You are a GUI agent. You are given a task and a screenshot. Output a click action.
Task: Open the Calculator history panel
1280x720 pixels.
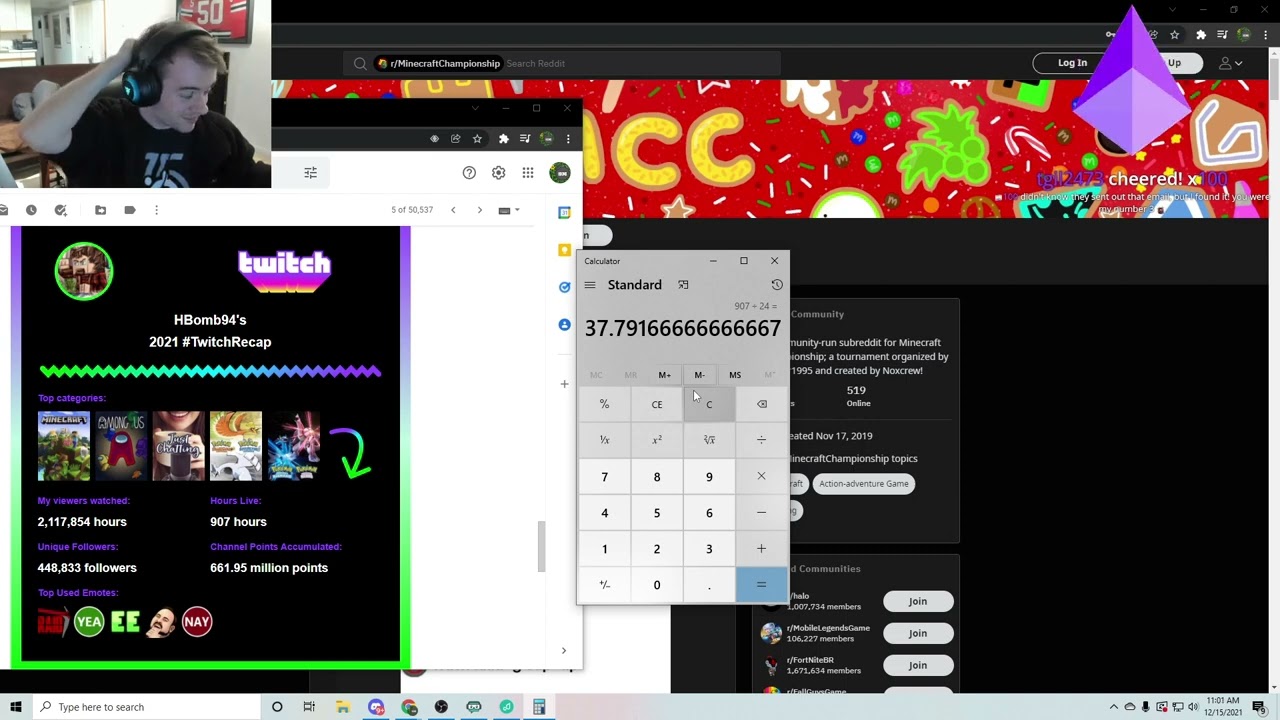pyautogui.click(x=777, y=285)
